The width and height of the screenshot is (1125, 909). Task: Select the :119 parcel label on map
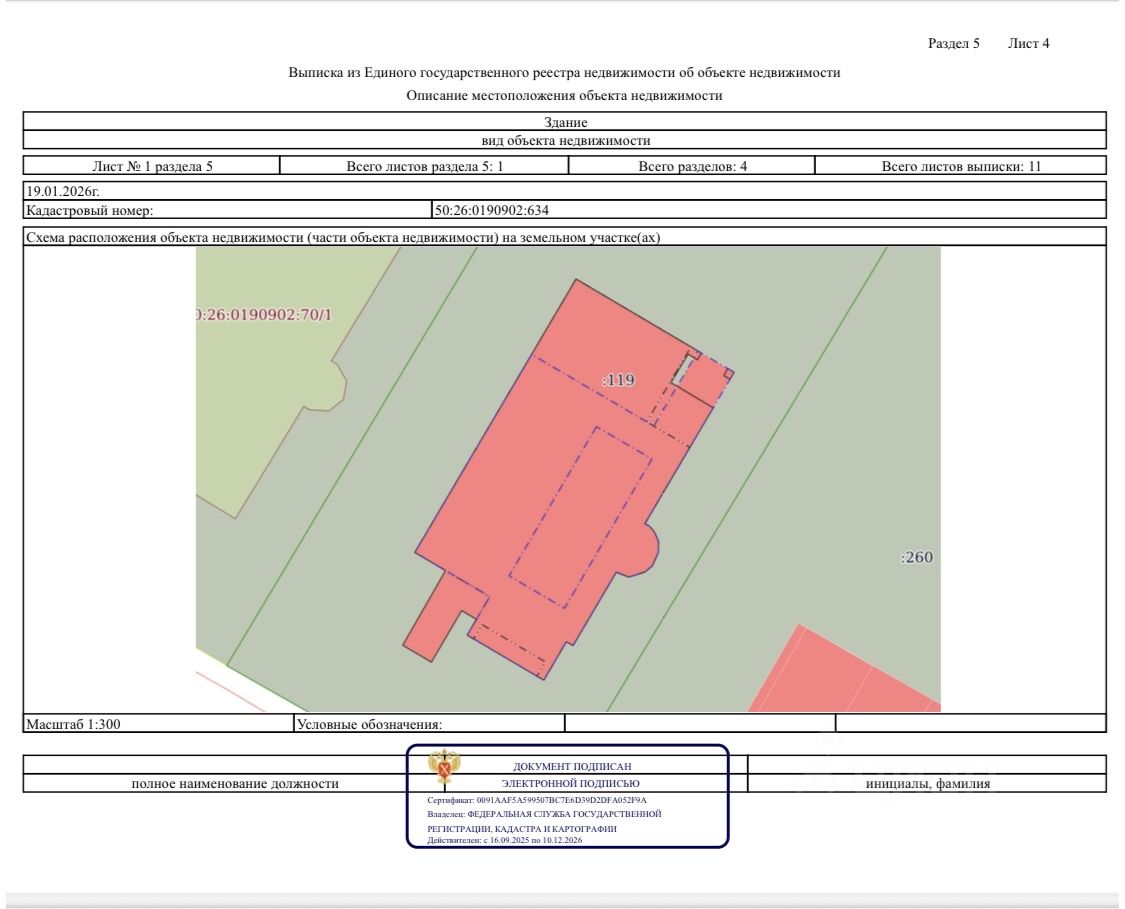pyautogui.click(x=618, y=380)
